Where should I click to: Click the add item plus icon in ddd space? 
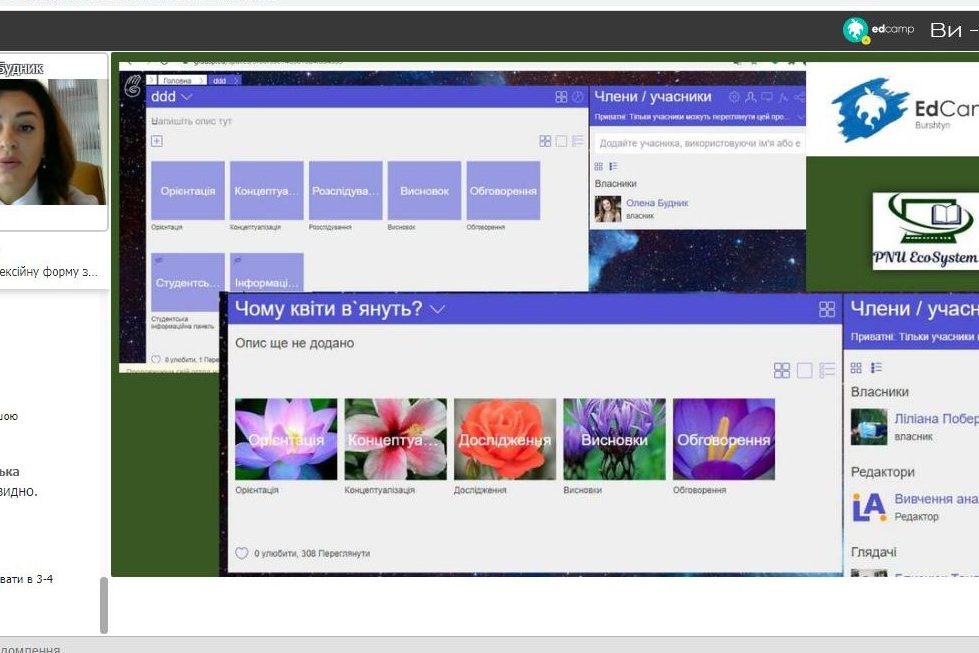tap(157, 141)
